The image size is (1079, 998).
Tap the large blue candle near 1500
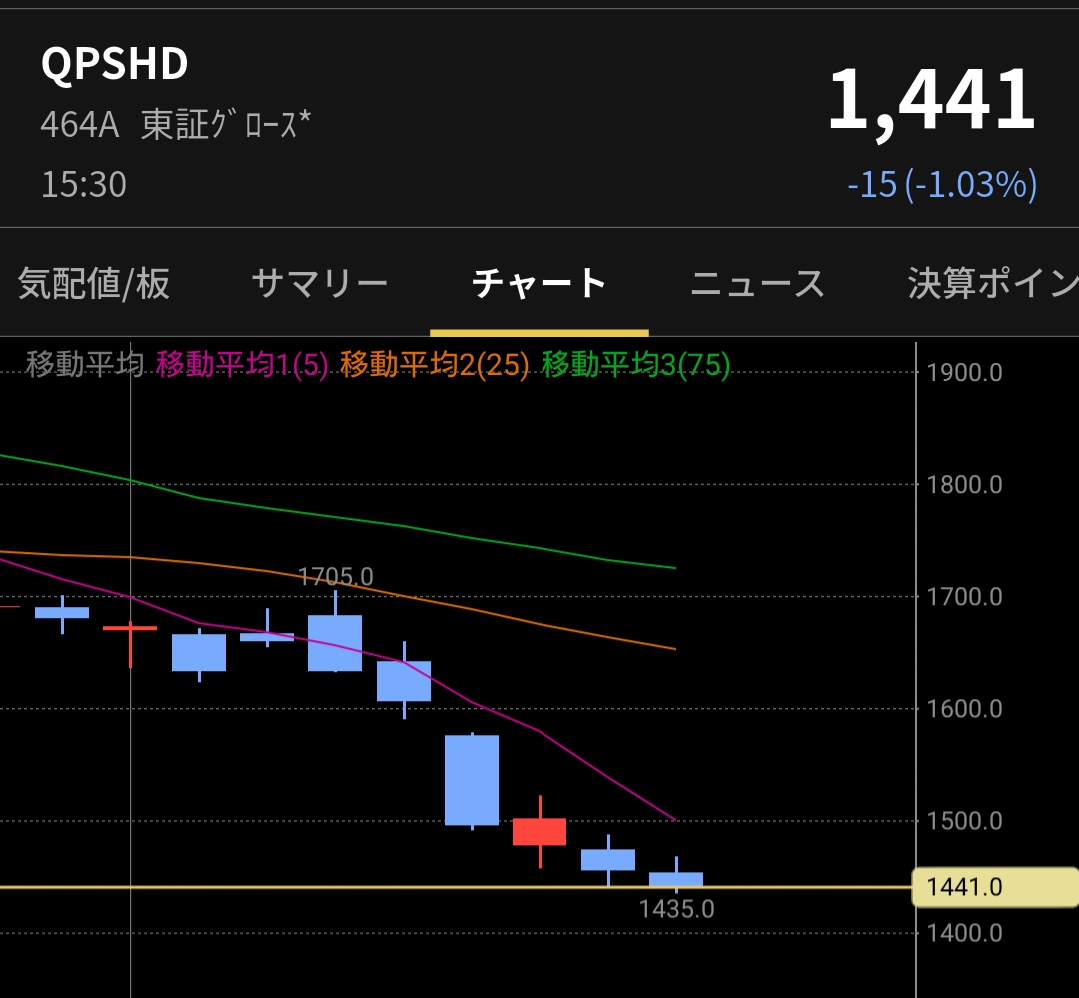tap(472, 780)
